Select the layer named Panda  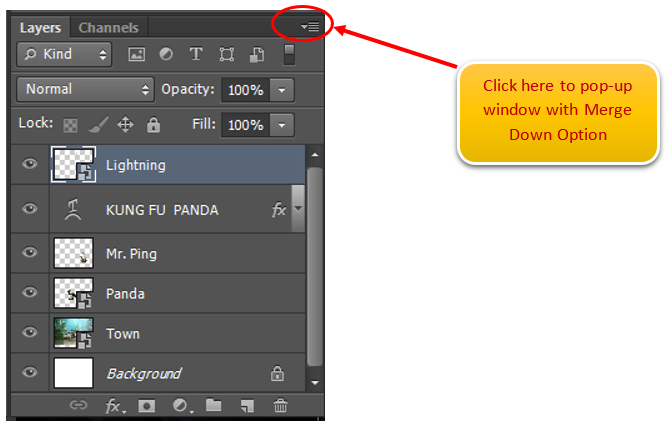125,294
